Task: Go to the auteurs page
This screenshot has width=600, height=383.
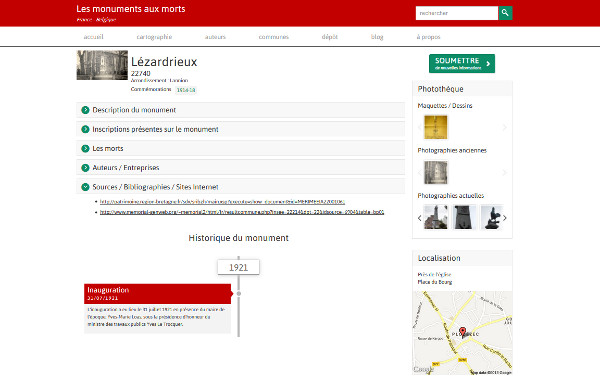Action: [215, 37]
